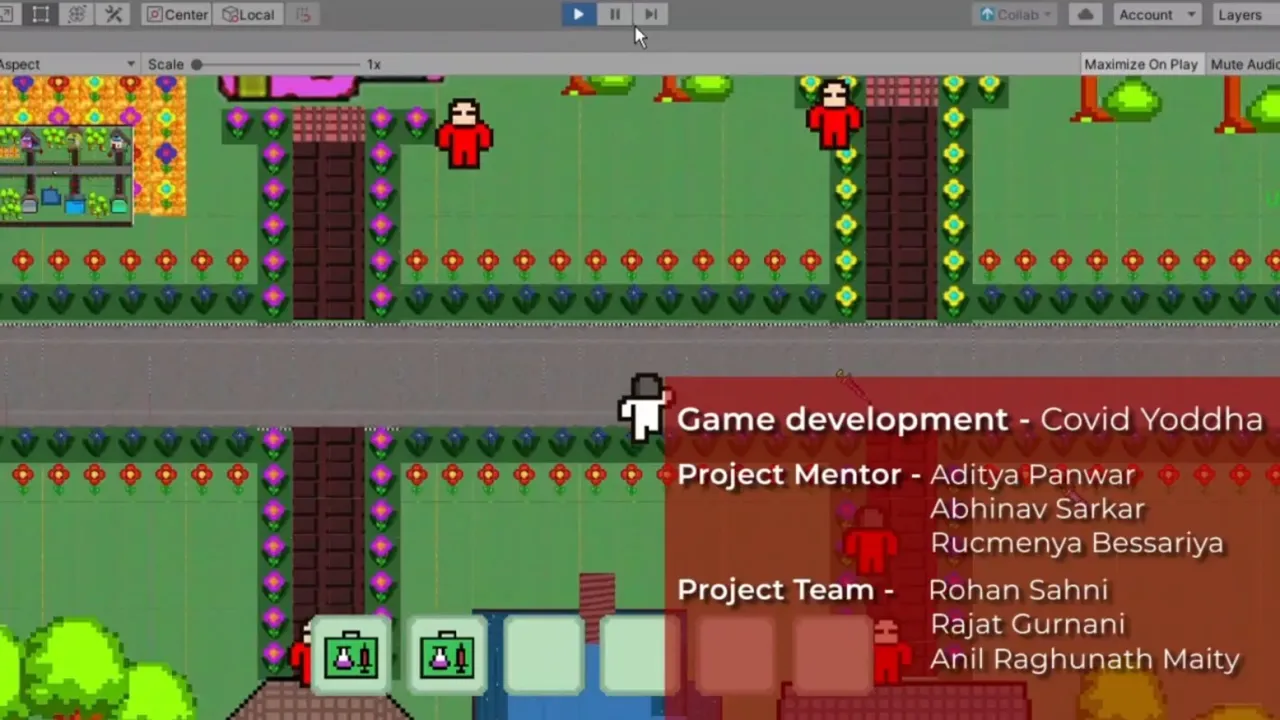Click the name 'Abhinav Sarkar'
1280x720 pixels.
tap(1038, 509)
